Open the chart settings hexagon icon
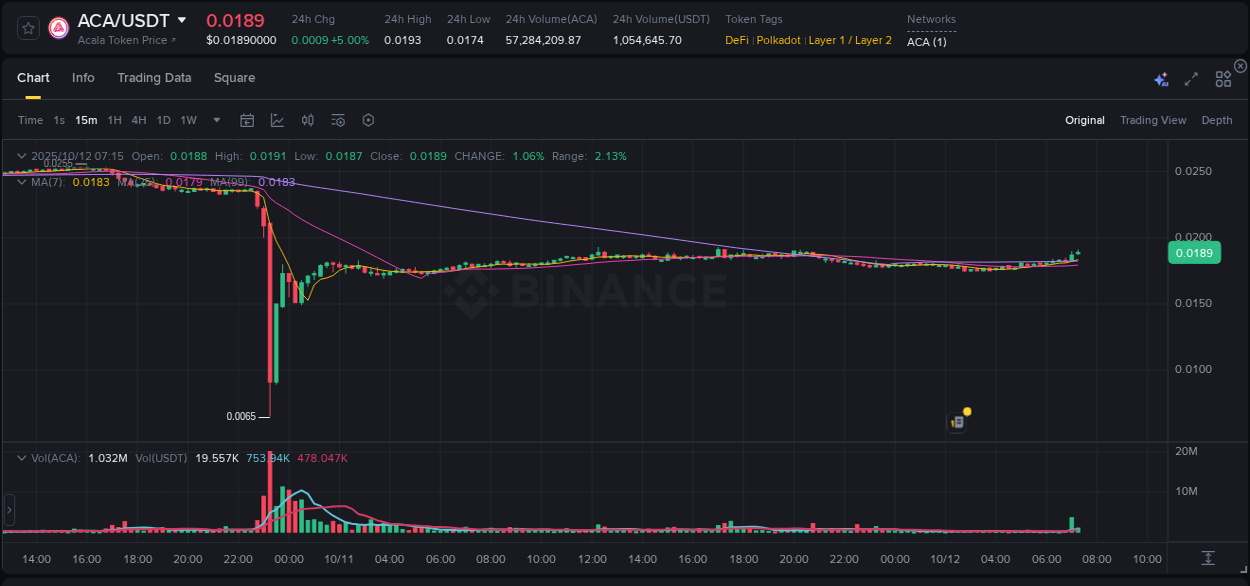The height and width of the screenshot is (586, 1250). pyautogui.click(x=367, y=119)
